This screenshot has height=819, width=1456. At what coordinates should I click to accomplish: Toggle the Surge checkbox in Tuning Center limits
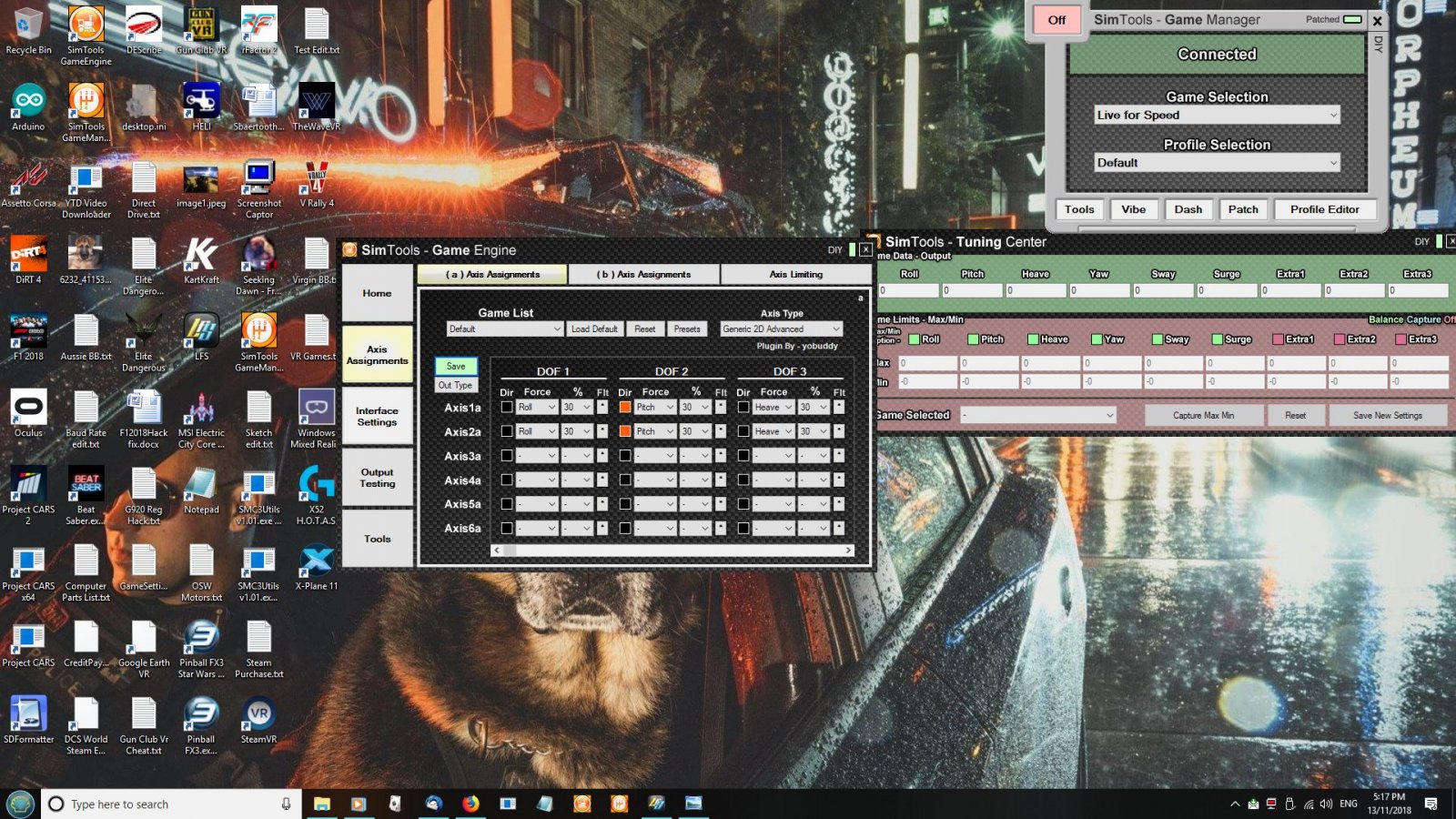pyautogui.click(x=1217, y=339)
